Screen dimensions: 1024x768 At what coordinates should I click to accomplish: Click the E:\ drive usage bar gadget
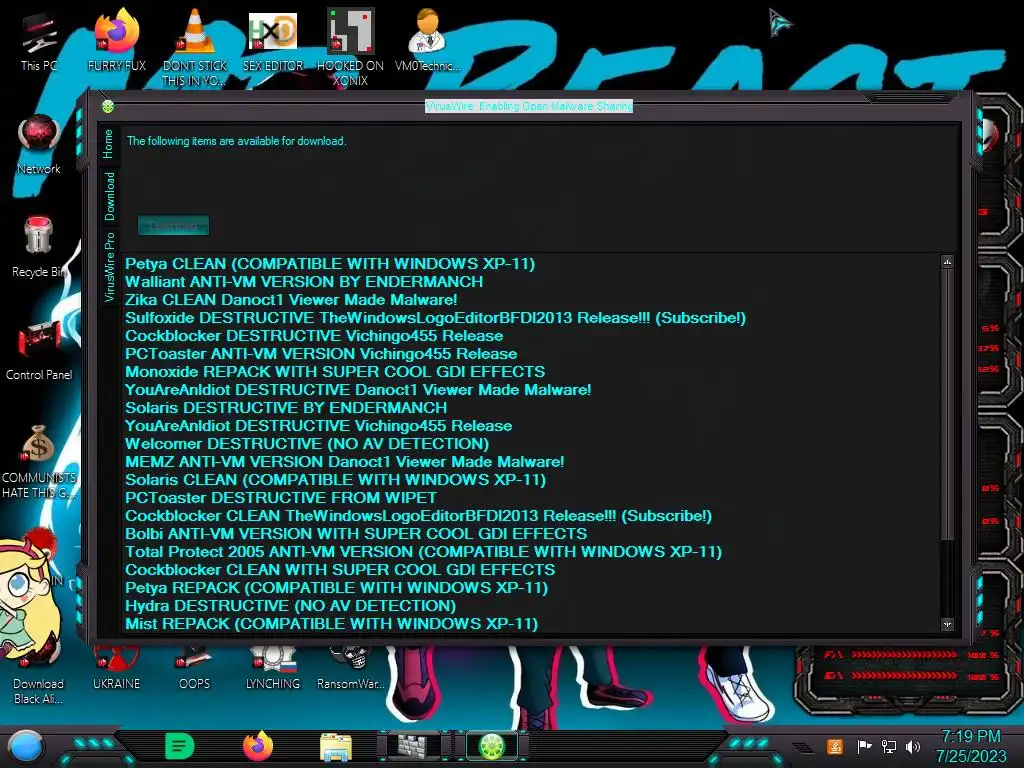(913, 676)
